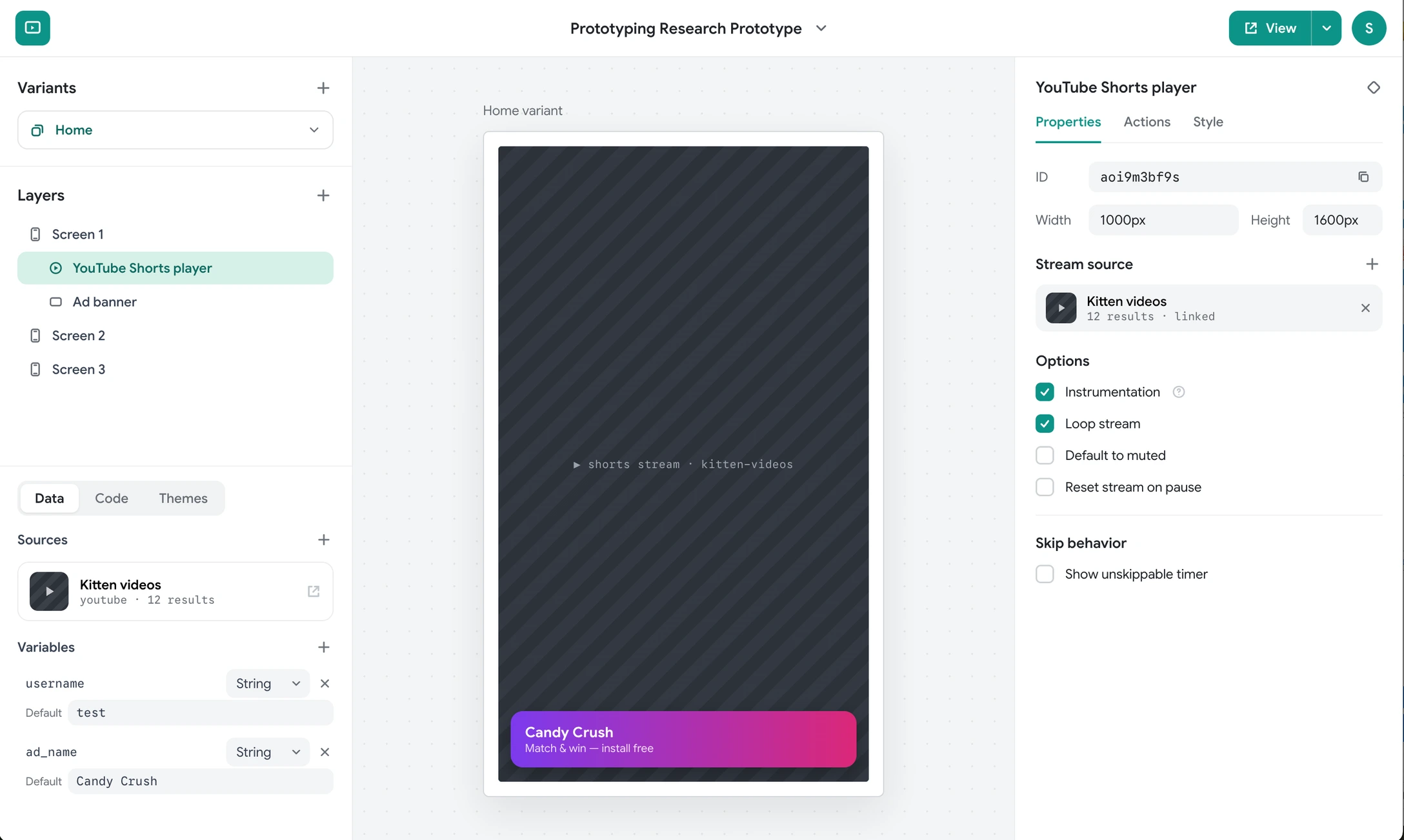Check Show unskippable timer
This screenshot has height=840, width=1404.
tap(1045, 574)
